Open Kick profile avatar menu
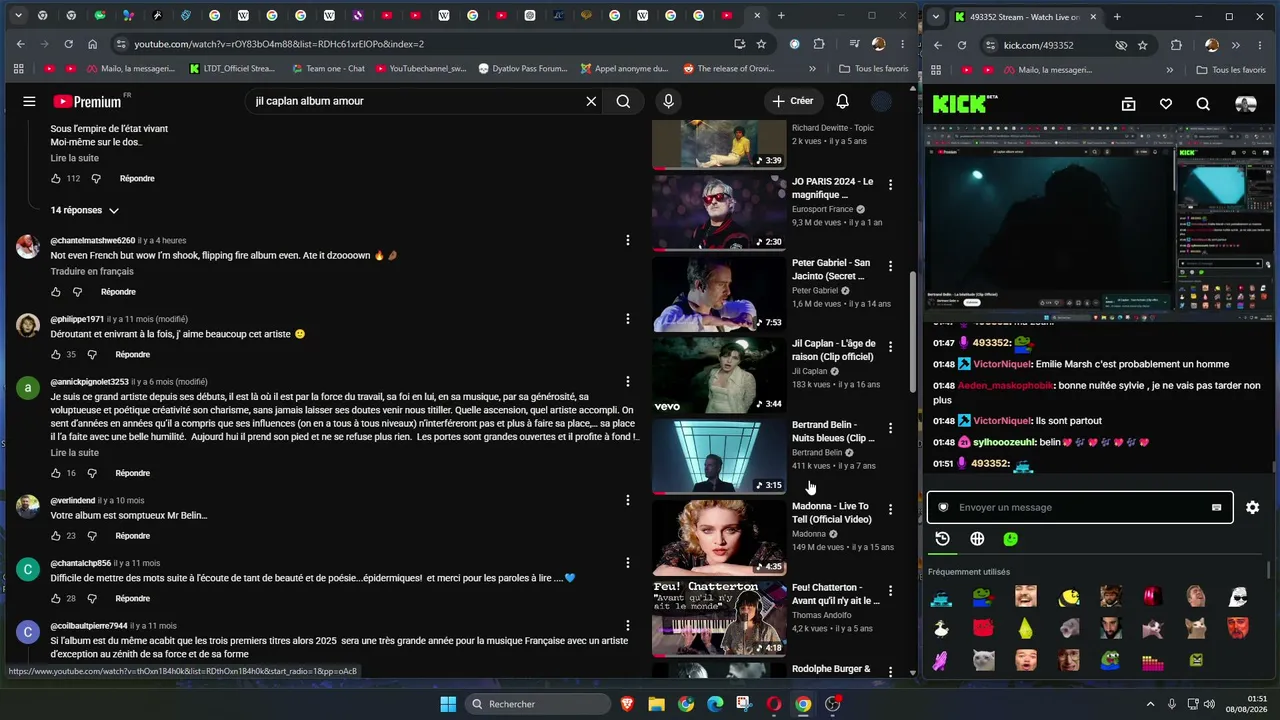Screen dimensions: 1280x720 coord(1246,104)
